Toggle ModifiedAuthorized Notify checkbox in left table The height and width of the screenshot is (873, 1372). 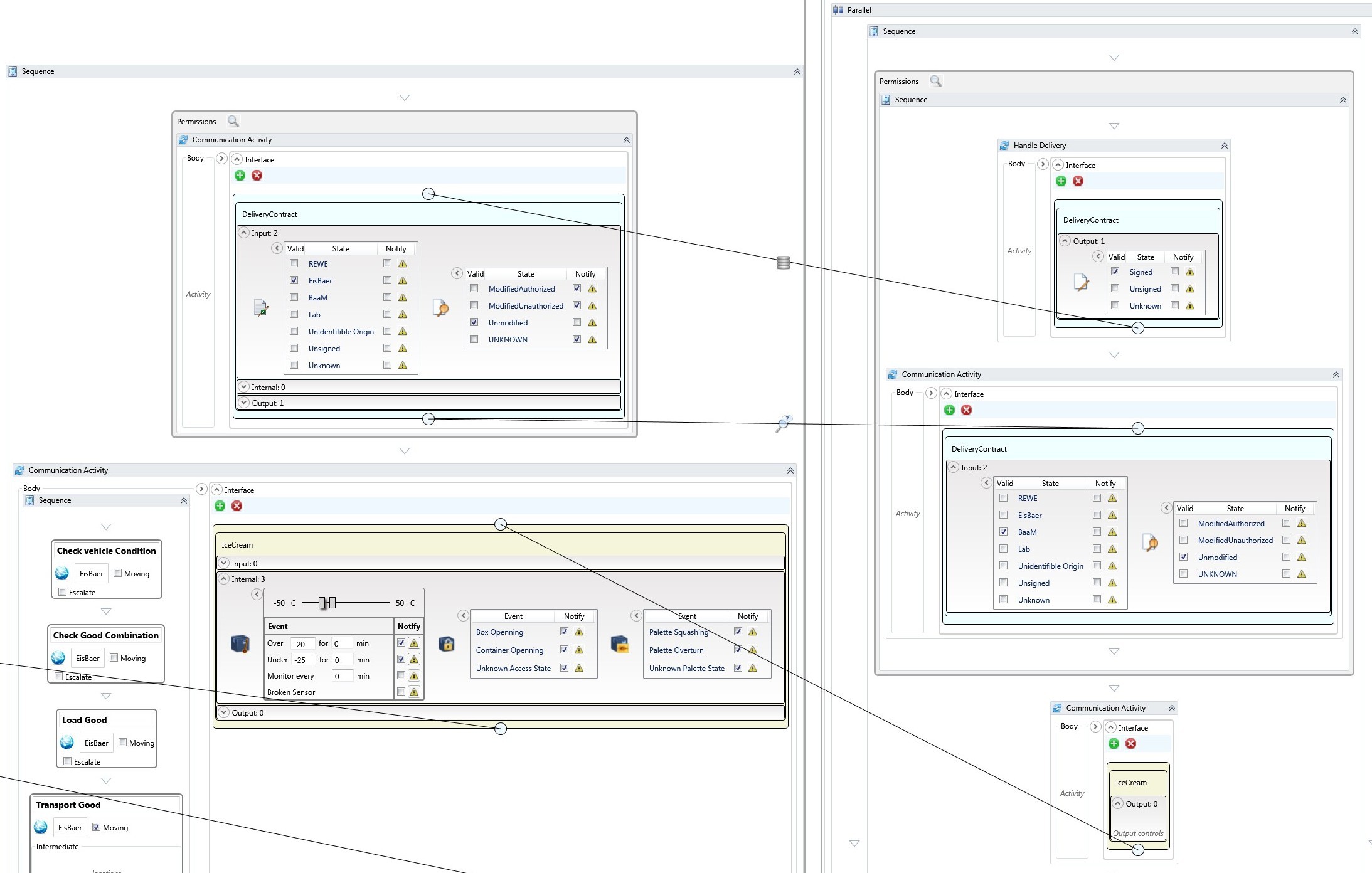[577, 288]
